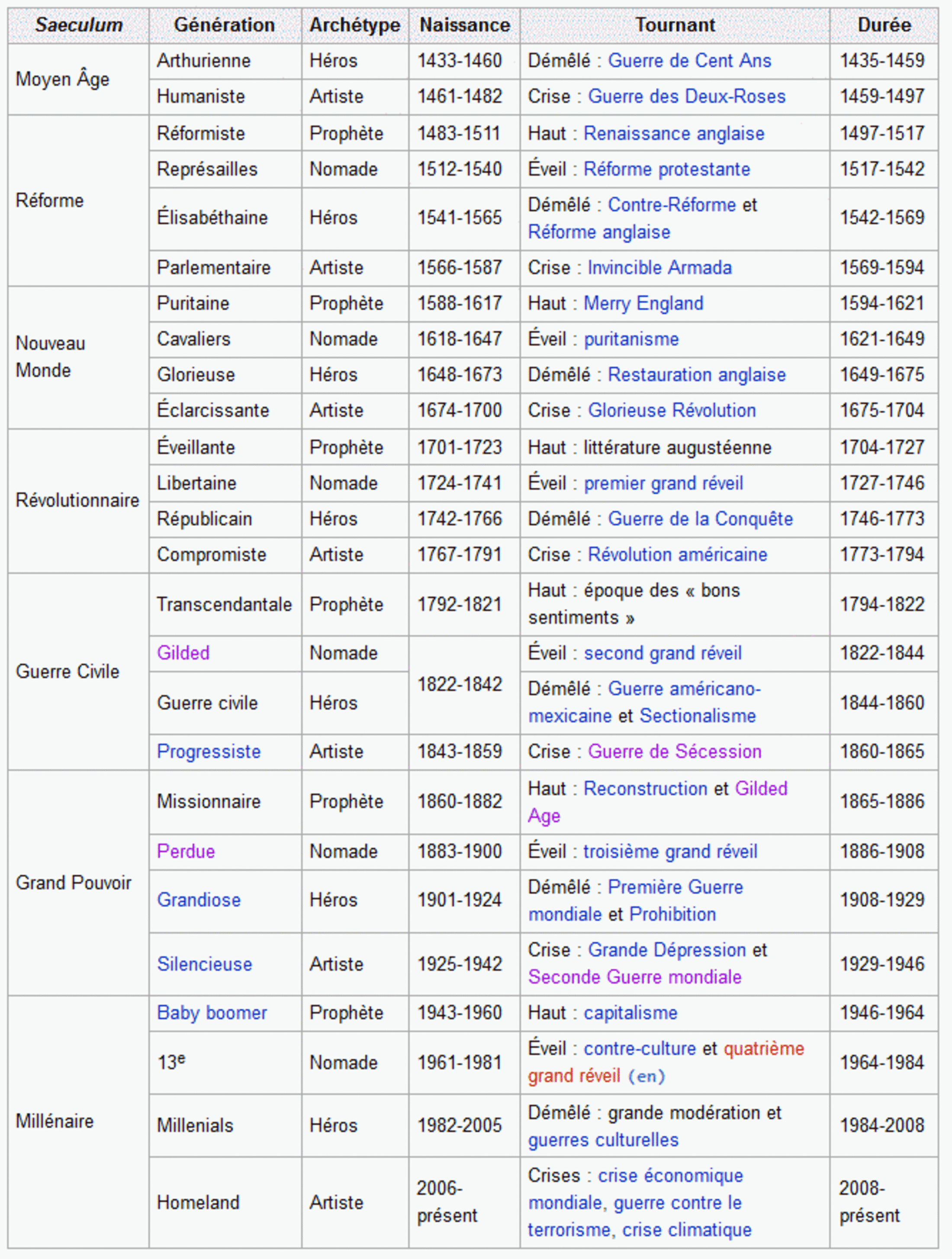Follow the Révolution américaine link
The image size is (952, 1259).
point(677,554)
